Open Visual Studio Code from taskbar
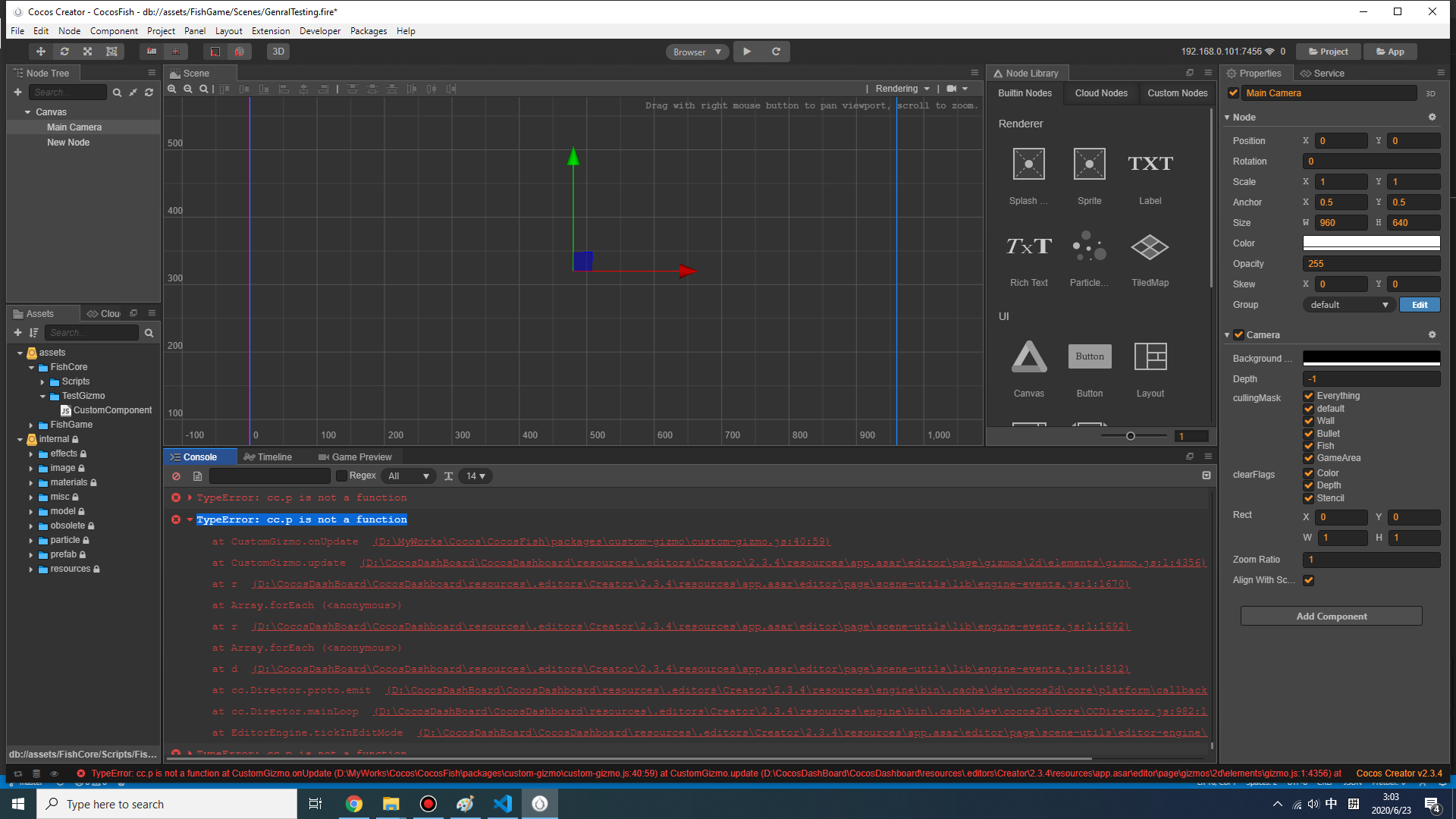Image resolution: width=1456 pixels, height=819 pixels. (x=503, y=804)
